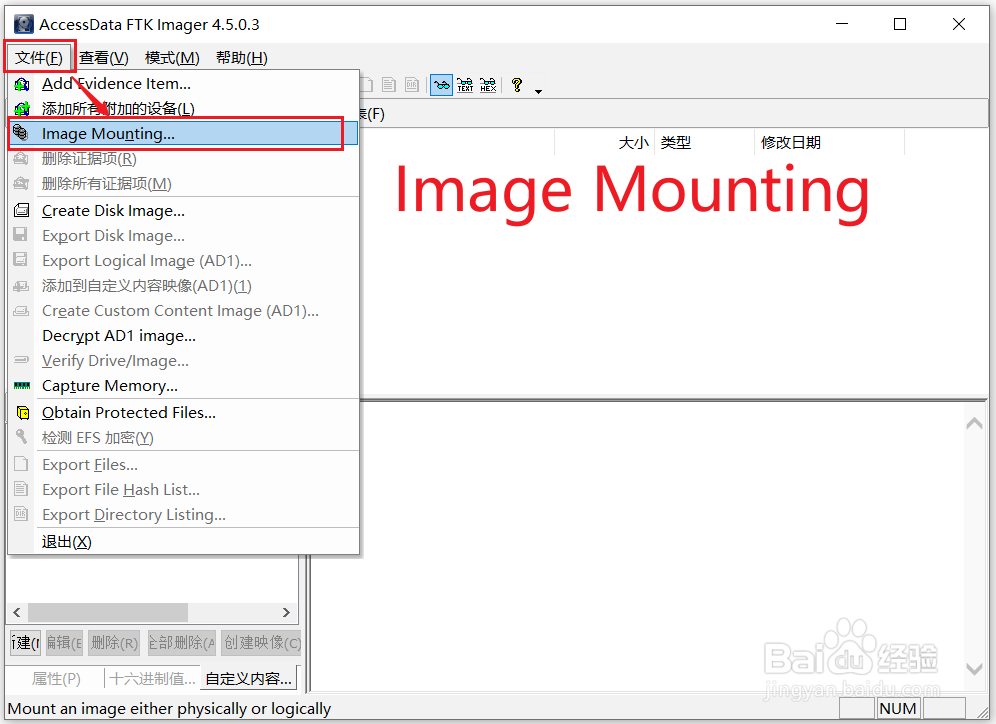Open the toolbar options dropdown arrow
The width and height of the screenshot is (996, 724).
(x=539, y=91)
